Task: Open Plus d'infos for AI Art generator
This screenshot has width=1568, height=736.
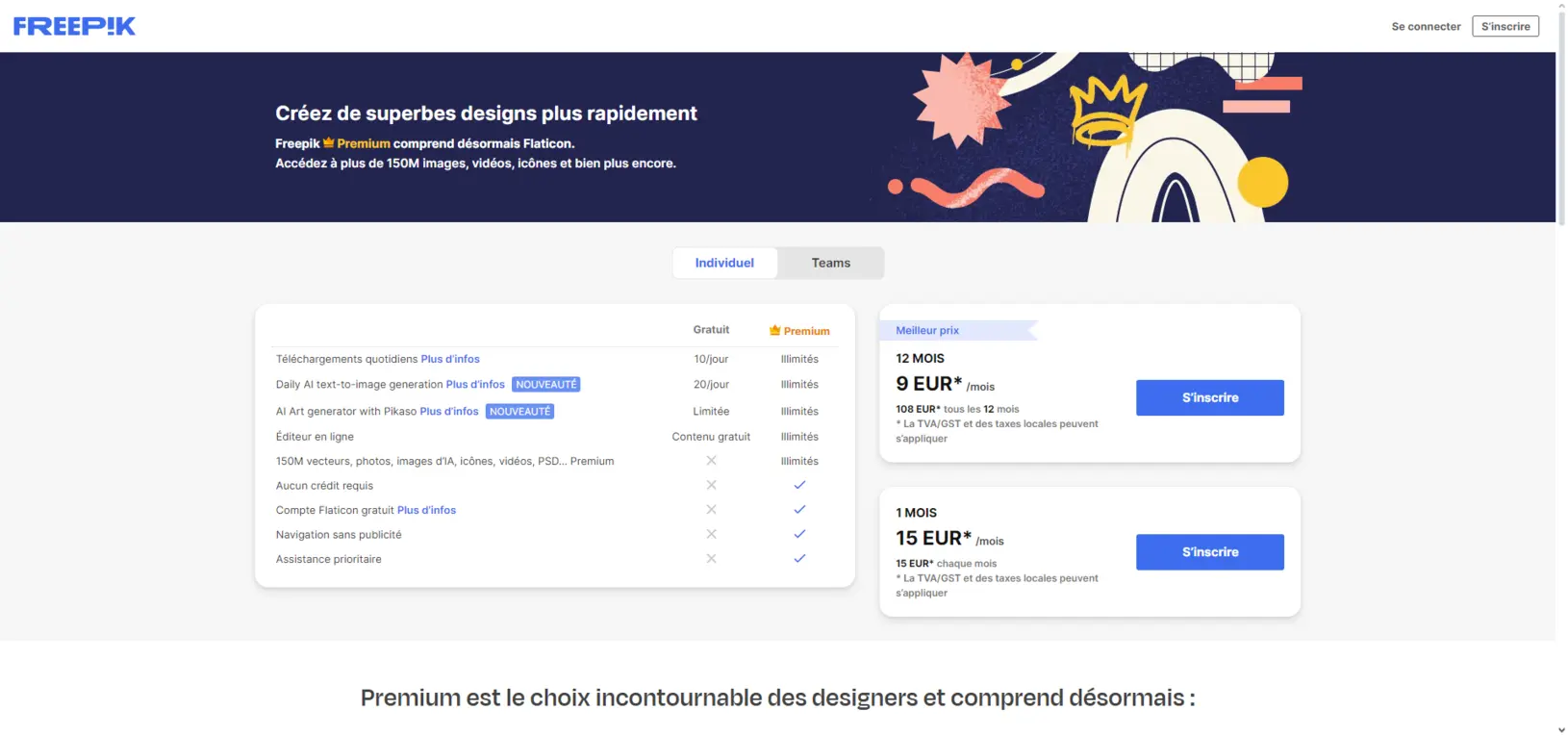Action: (449, 411)
